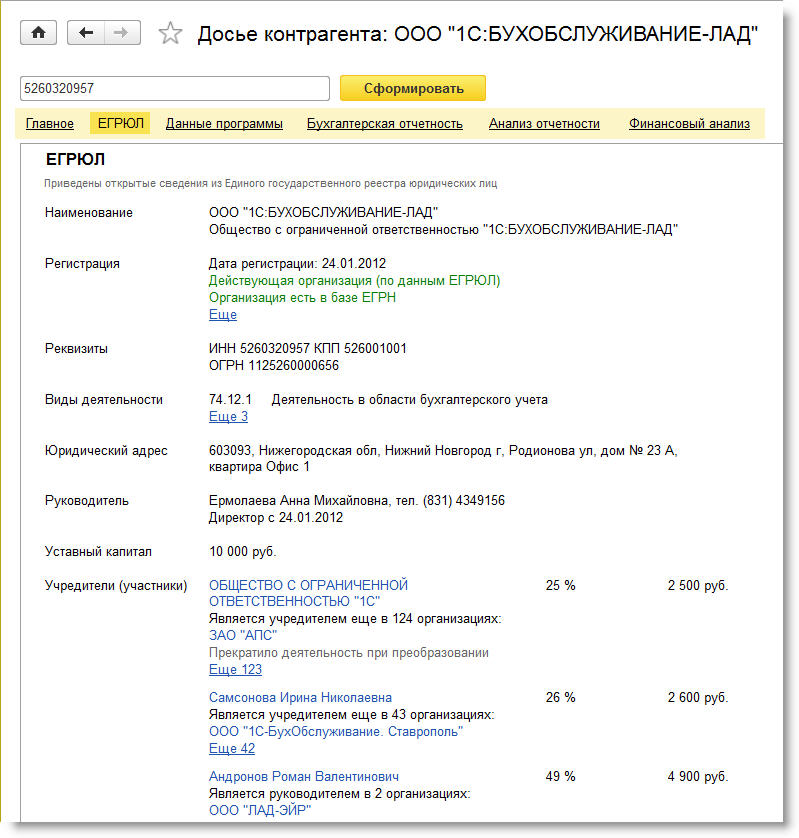Navigate back with the left arrow
The image size is (799, 838).
tap(86, 33)
